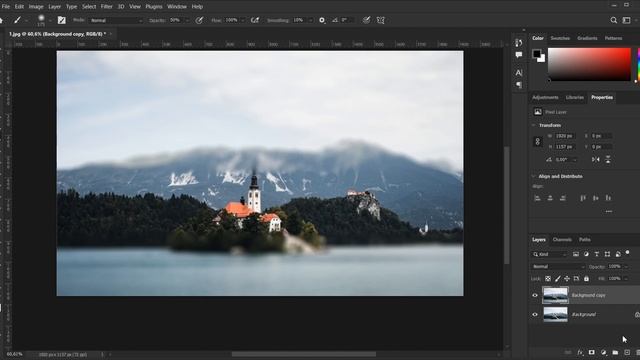The height and width of the screenshot is (360, 640).
Task: Add layer mask button
Action: [591, 352]
